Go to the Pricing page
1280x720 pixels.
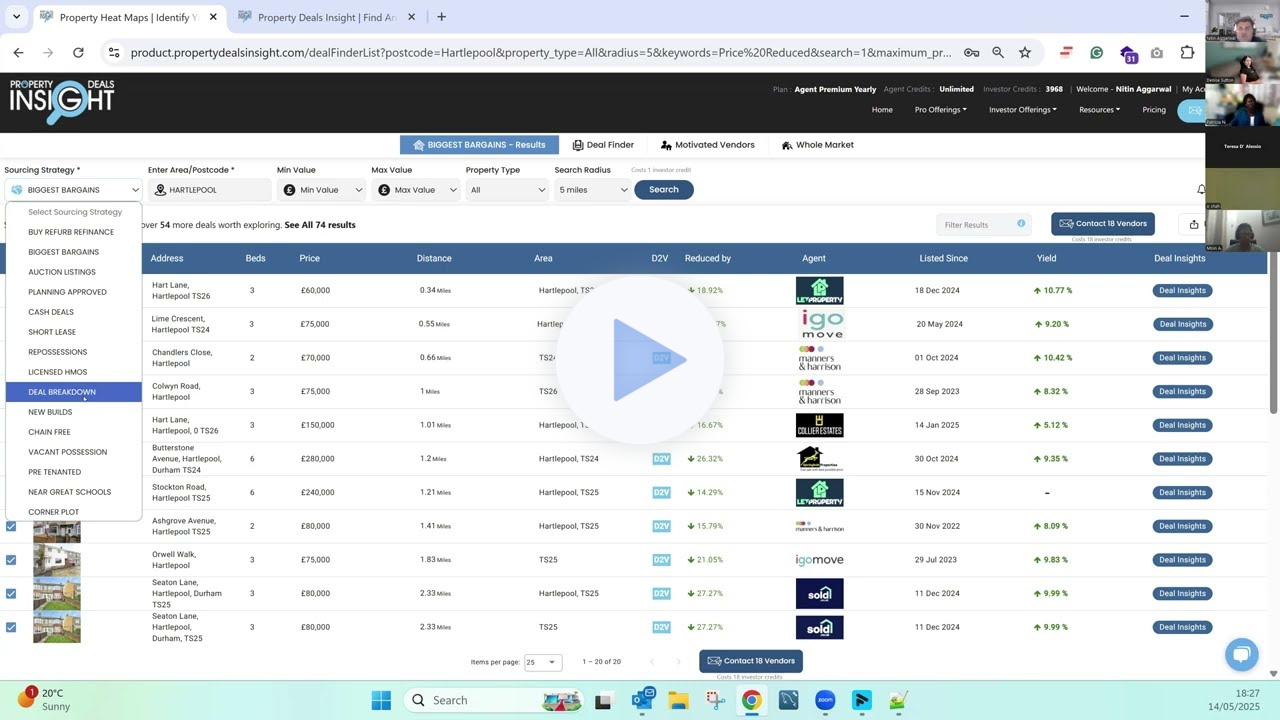1154,110
